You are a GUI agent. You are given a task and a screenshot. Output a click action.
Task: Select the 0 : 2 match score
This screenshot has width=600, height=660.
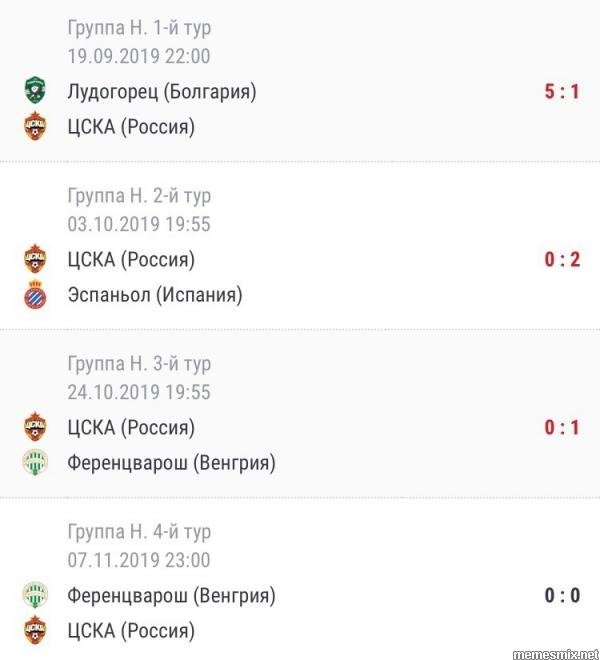[562, 259]
